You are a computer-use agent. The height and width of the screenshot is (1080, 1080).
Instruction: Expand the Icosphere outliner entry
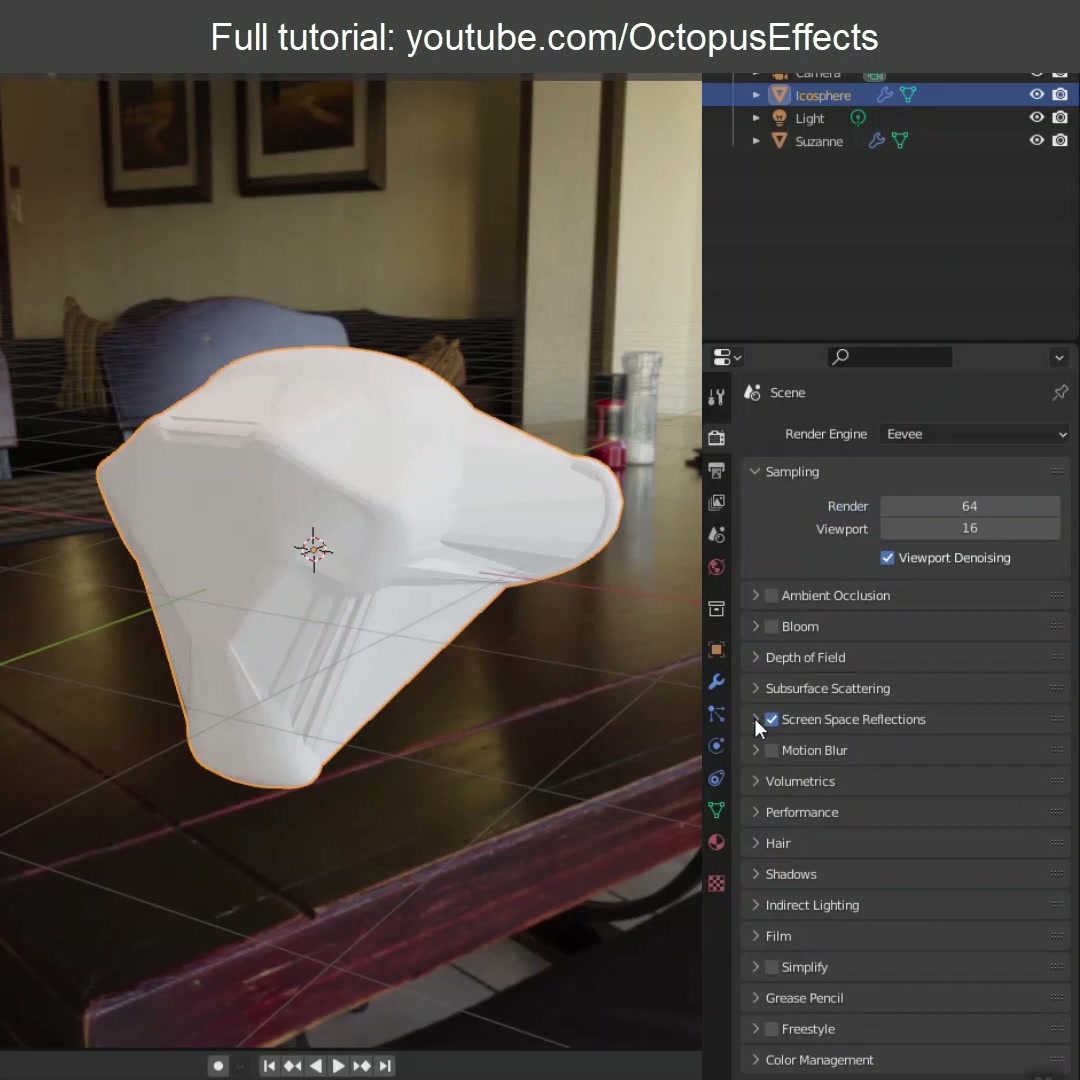757,94
